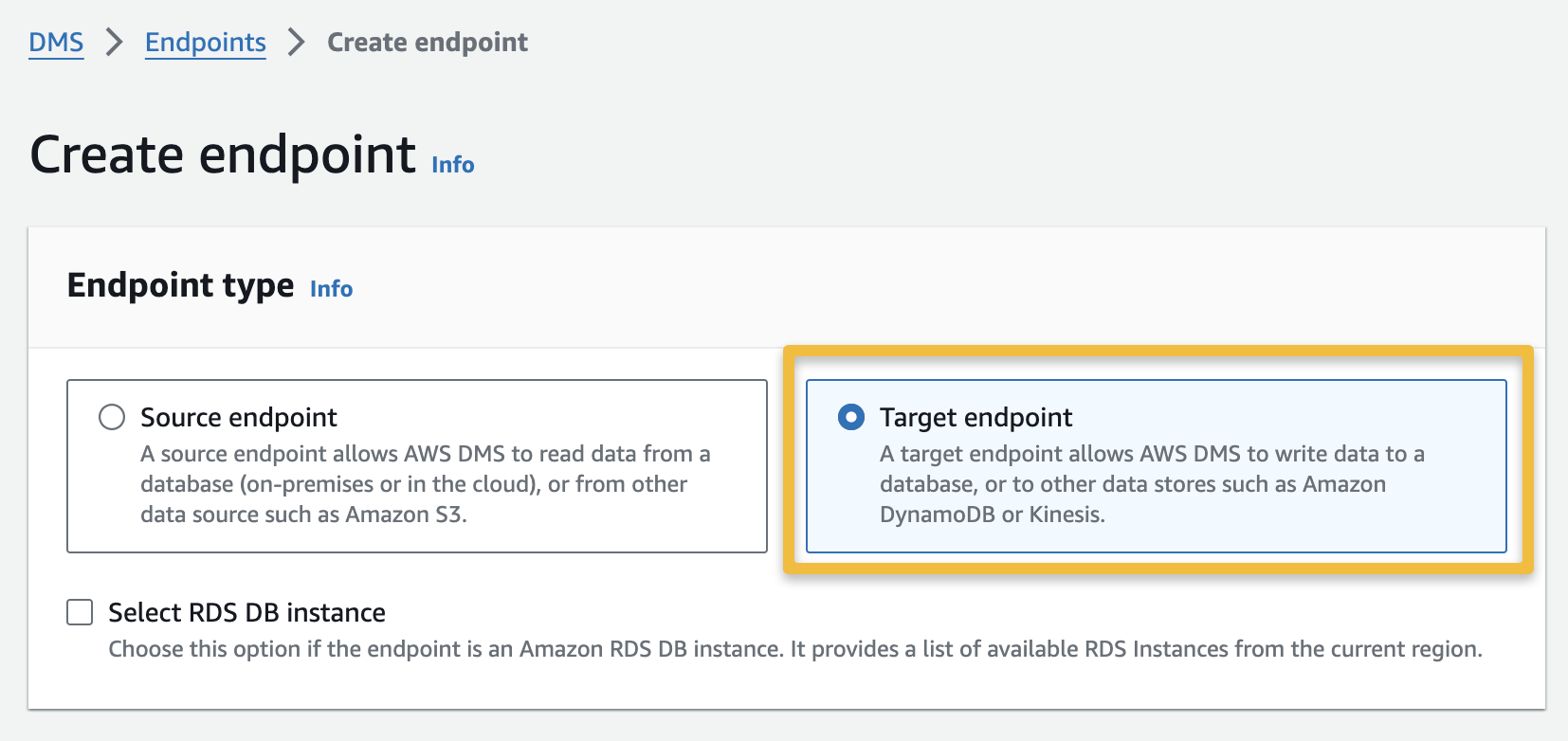Click the chevron between DMS and Endpoints
The image size is (1568, 741).
(x=114, y=43)
